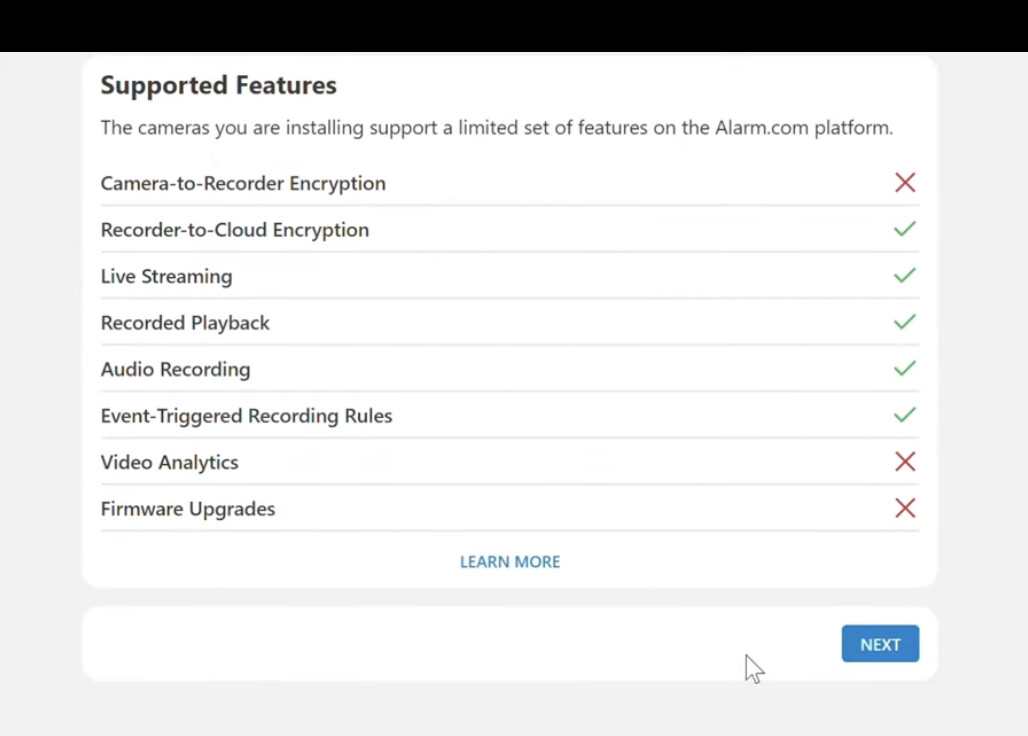Viewport: 1028px width, 736px height.
Task: Select the Recorded Playback feature label
Action: click(x=185, y=323)
